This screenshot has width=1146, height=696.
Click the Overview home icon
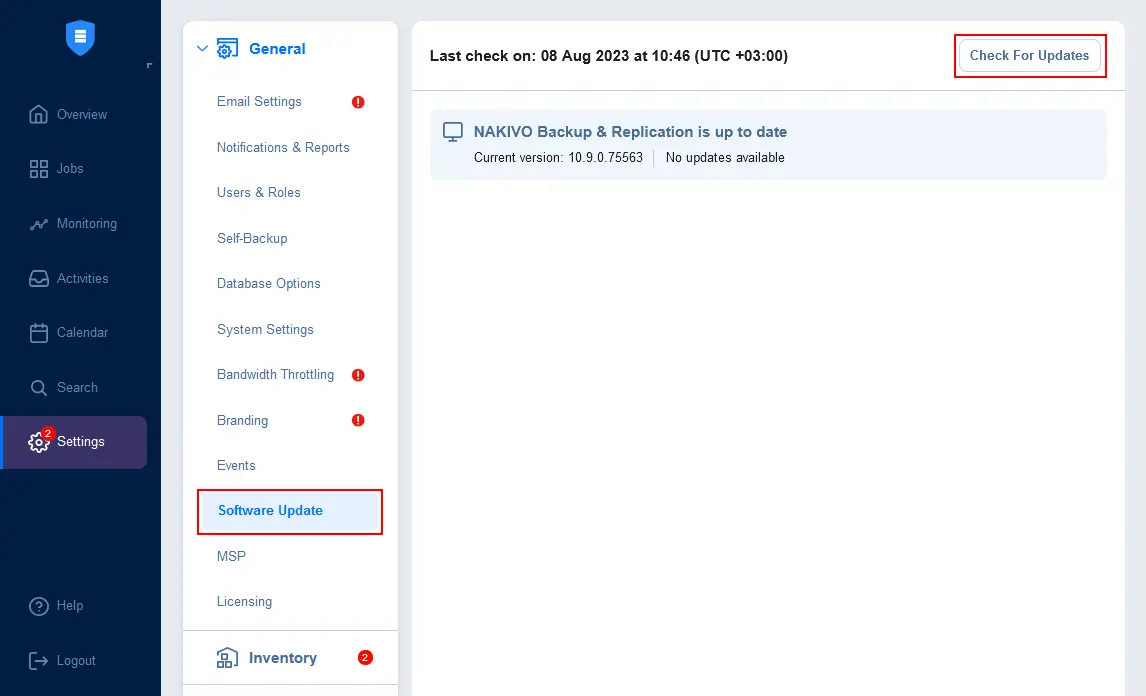pyautogui.click(x=38, y=114)
